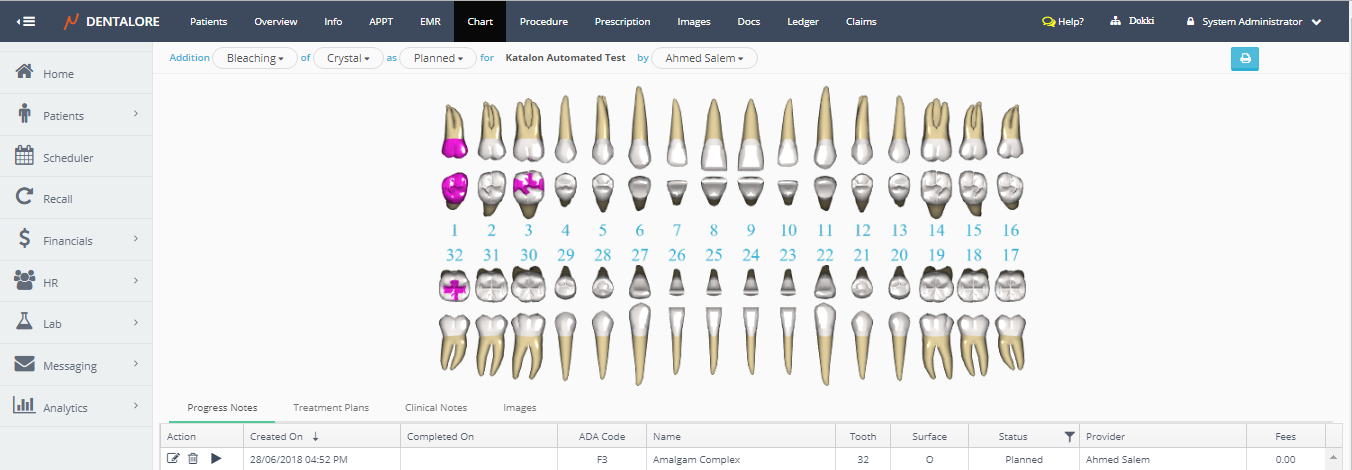Viewport: 1352px width, 470px height.
Task: Open Recall from the sidebar
Action: [57, 199]
